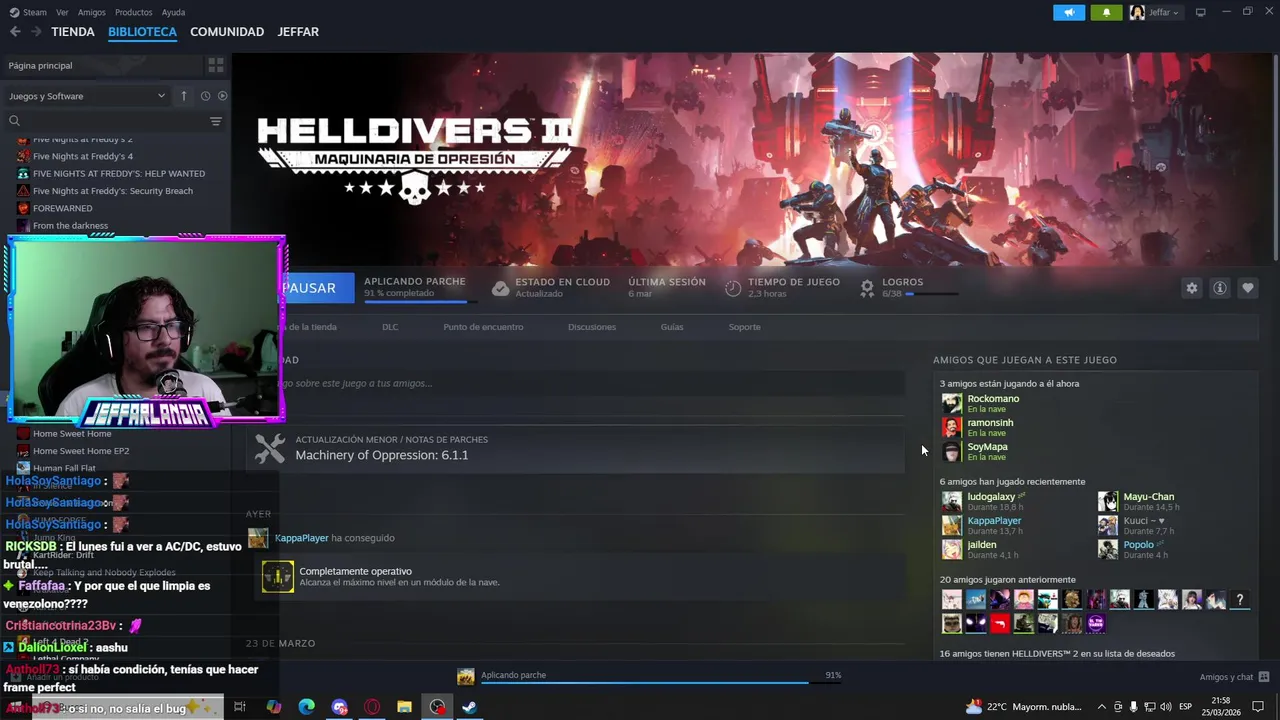The image size is (1280, 720).
Task: Go forward with the navigation arrow
Action: (x=36, y=32)
